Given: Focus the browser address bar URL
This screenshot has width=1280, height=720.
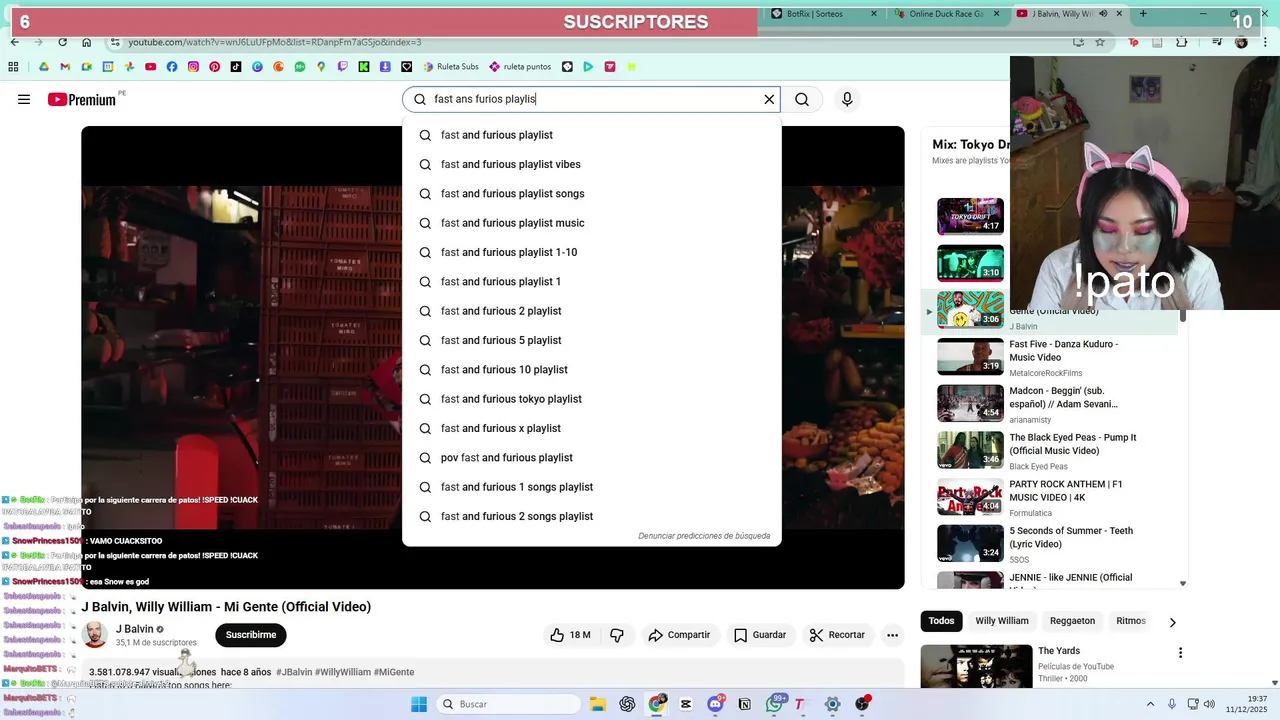Looking at the screenshot, I should click(275, 42).
